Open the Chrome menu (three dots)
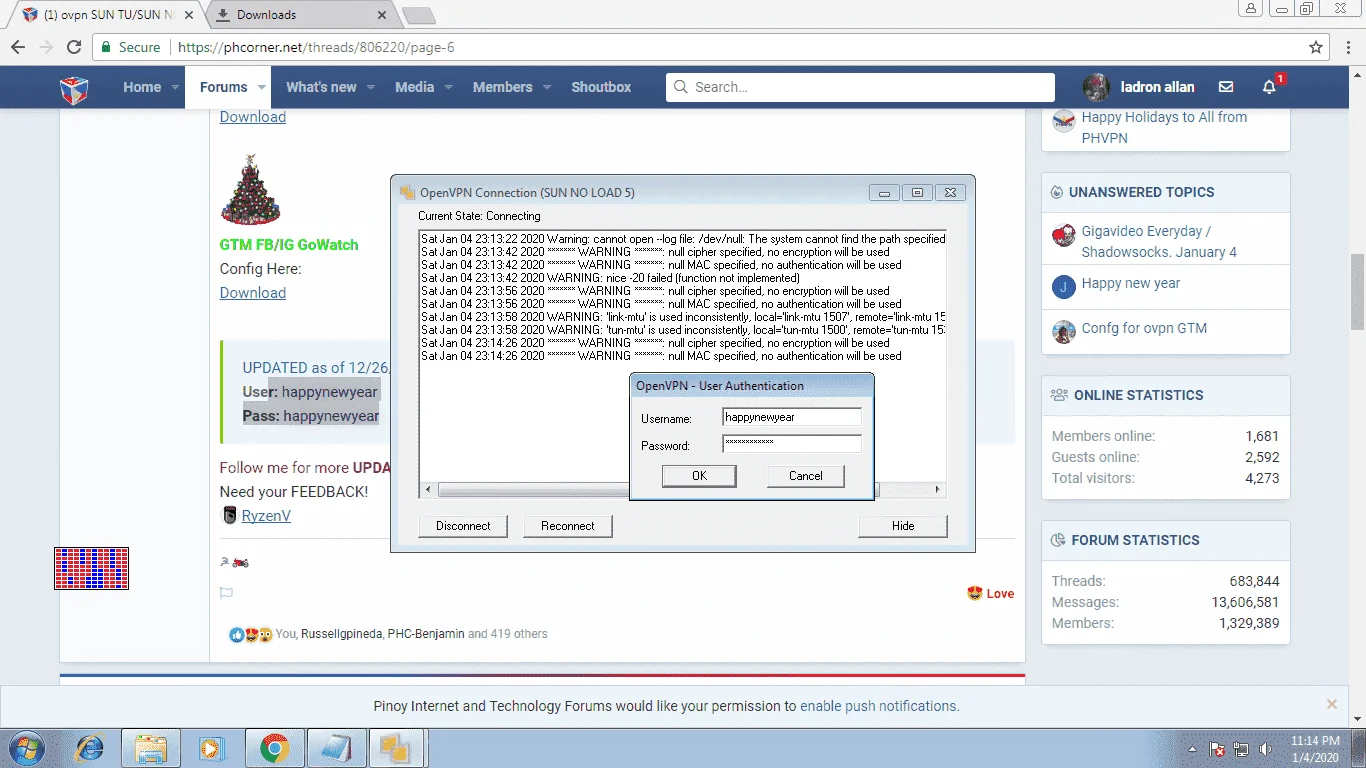Image resolution: width=1366 pixels, height=768 pixels. tap(1349, 47)
